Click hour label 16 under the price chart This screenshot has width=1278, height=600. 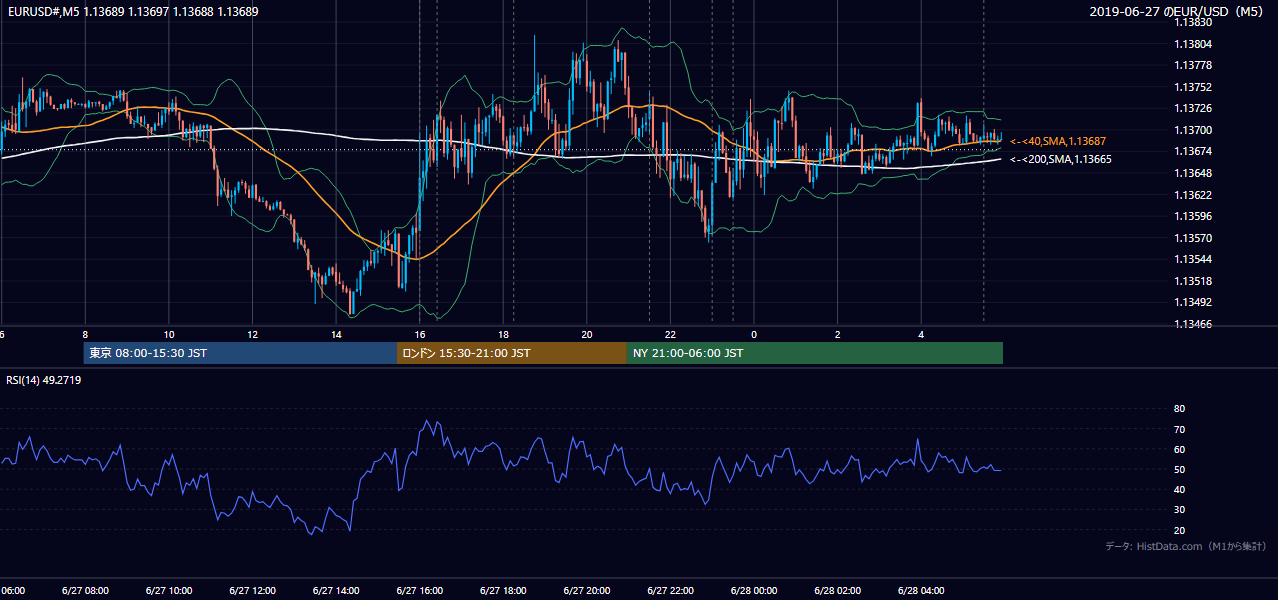pyautogui.click(x=420, y=334)
